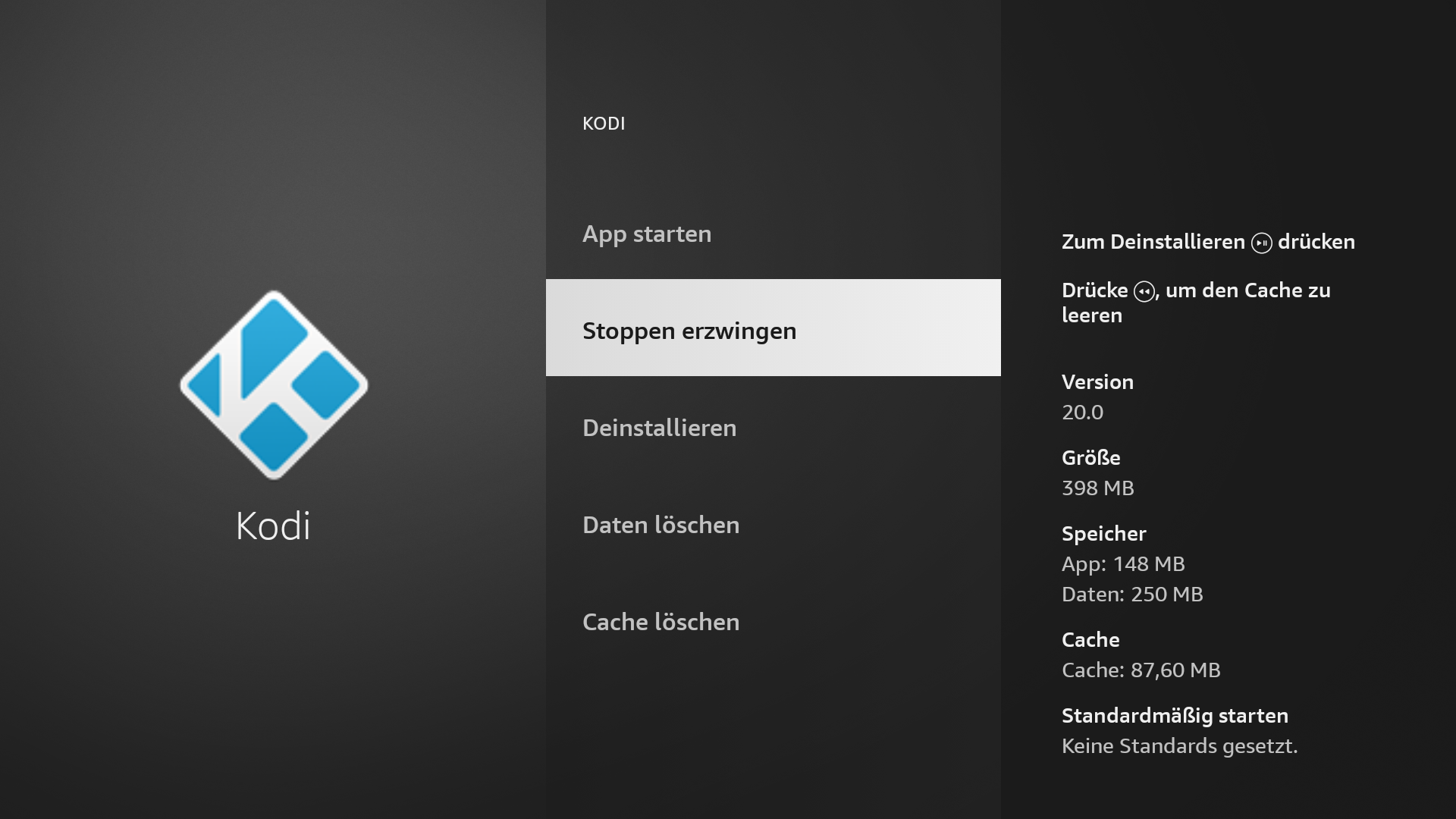Choose the Daten löschen option
This screenshot has height=819, width=1456.
pyautogui.click(x=773, y=525)
